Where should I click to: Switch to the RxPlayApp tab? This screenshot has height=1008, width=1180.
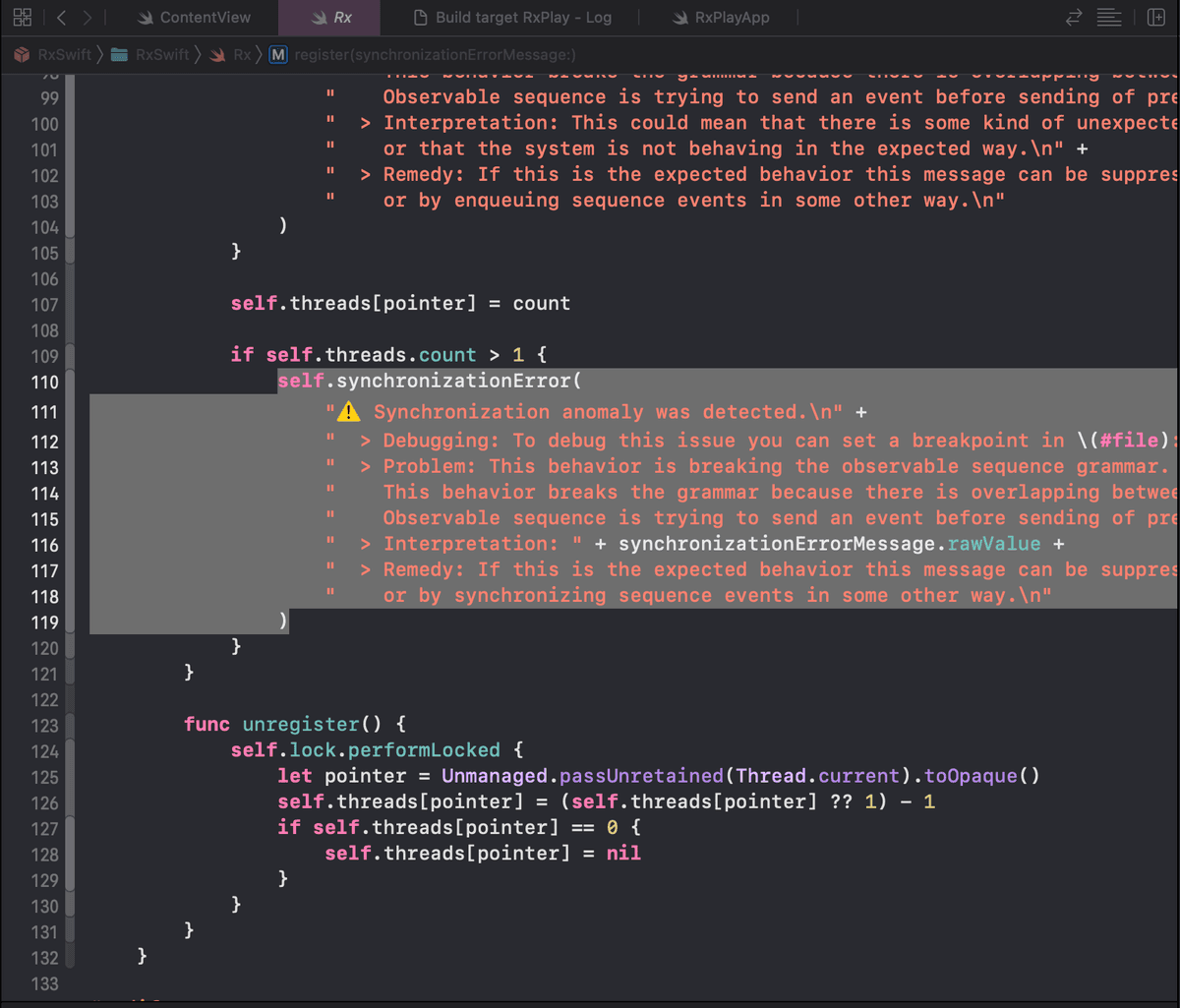point(722,17)
